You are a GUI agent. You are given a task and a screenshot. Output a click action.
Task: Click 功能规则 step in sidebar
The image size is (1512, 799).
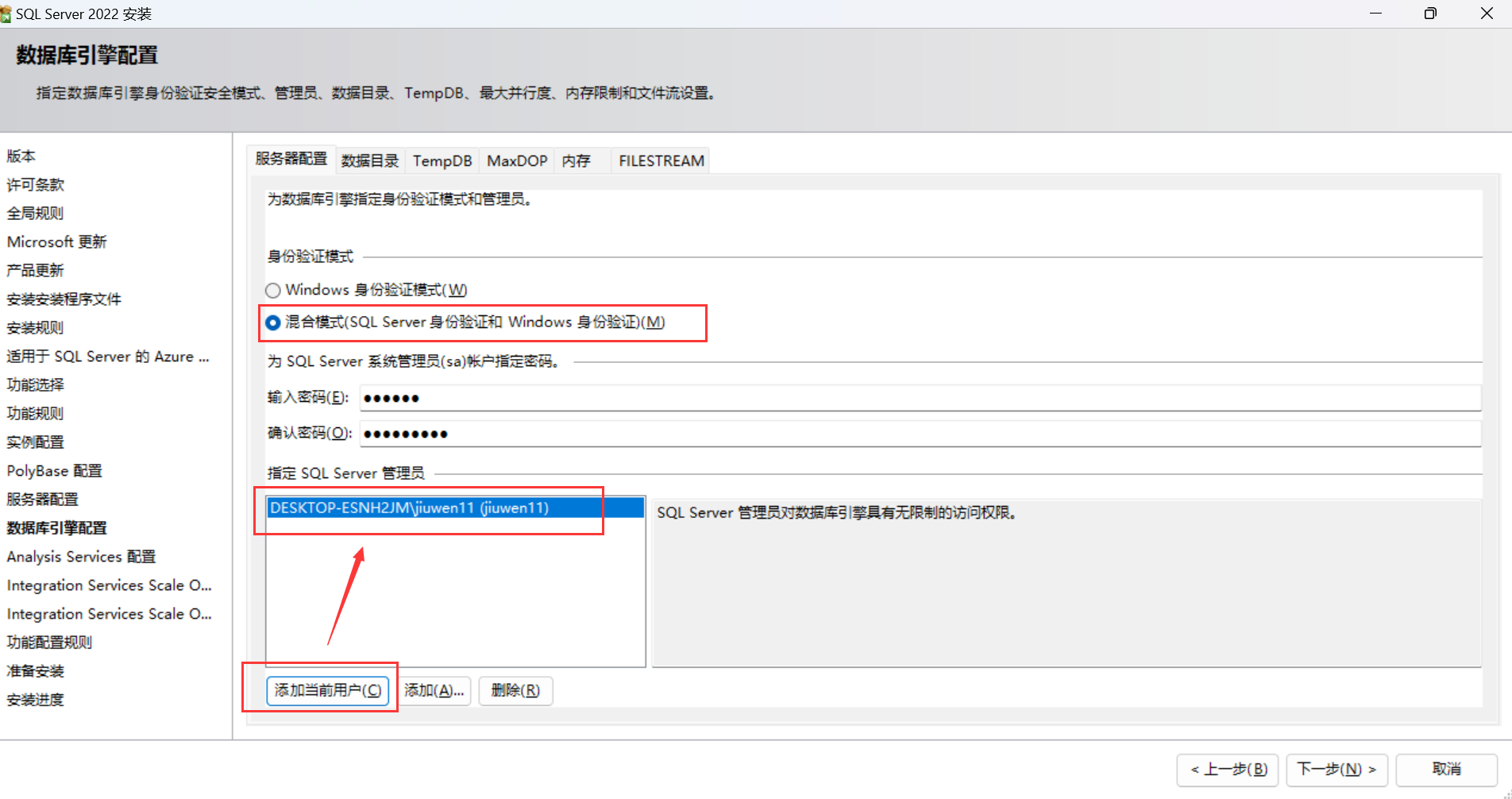coord(36,414)
